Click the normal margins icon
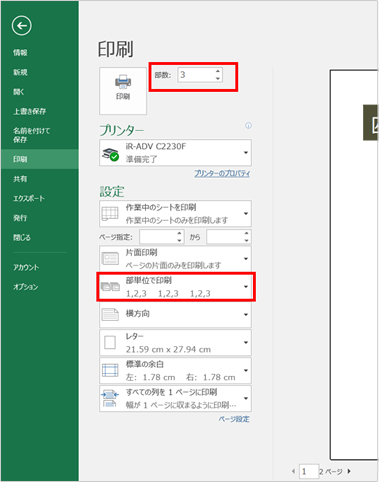The width and height of the screenshot is (379, 482). pos(110,370)
